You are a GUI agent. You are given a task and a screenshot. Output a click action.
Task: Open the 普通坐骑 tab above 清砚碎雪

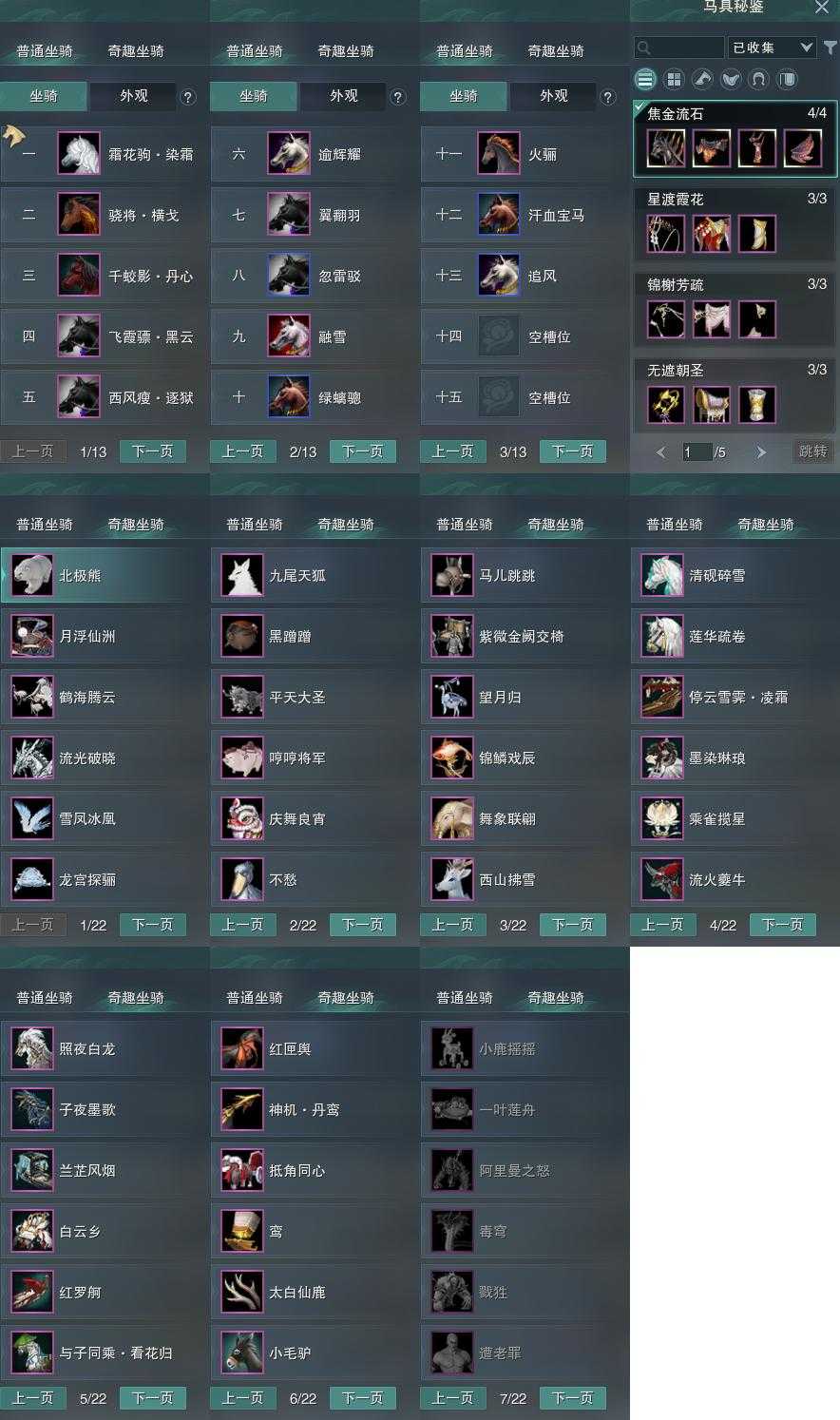(675, 525)
